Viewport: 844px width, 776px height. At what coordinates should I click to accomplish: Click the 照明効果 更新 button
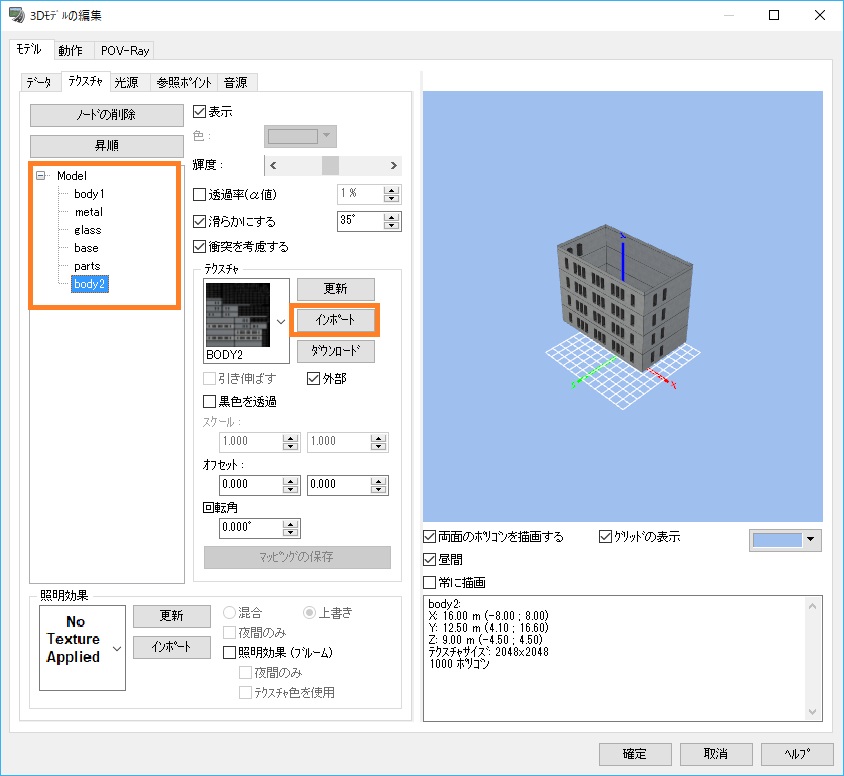pos(172,616)
